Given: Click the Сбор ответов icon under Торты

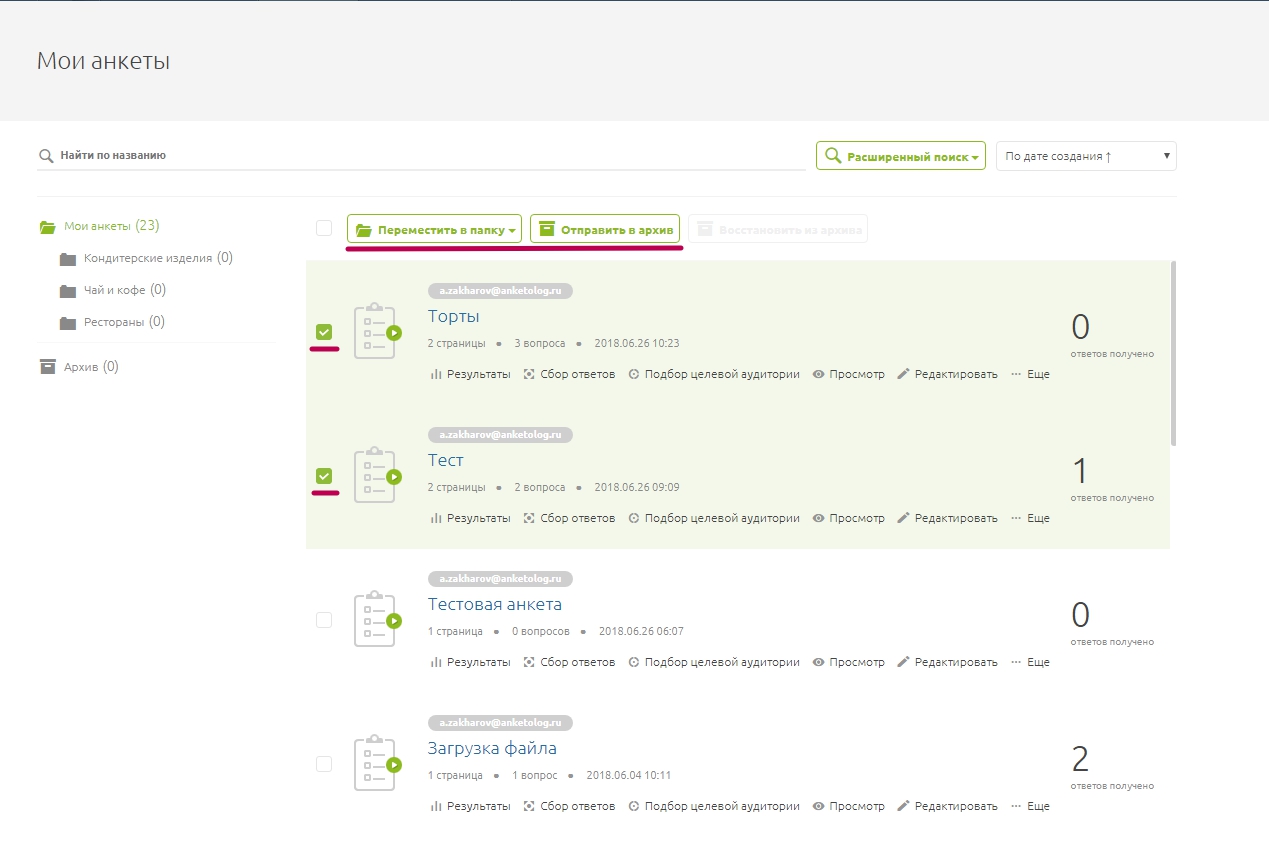Looking at the screenshot, I should [x=529, y=374].
